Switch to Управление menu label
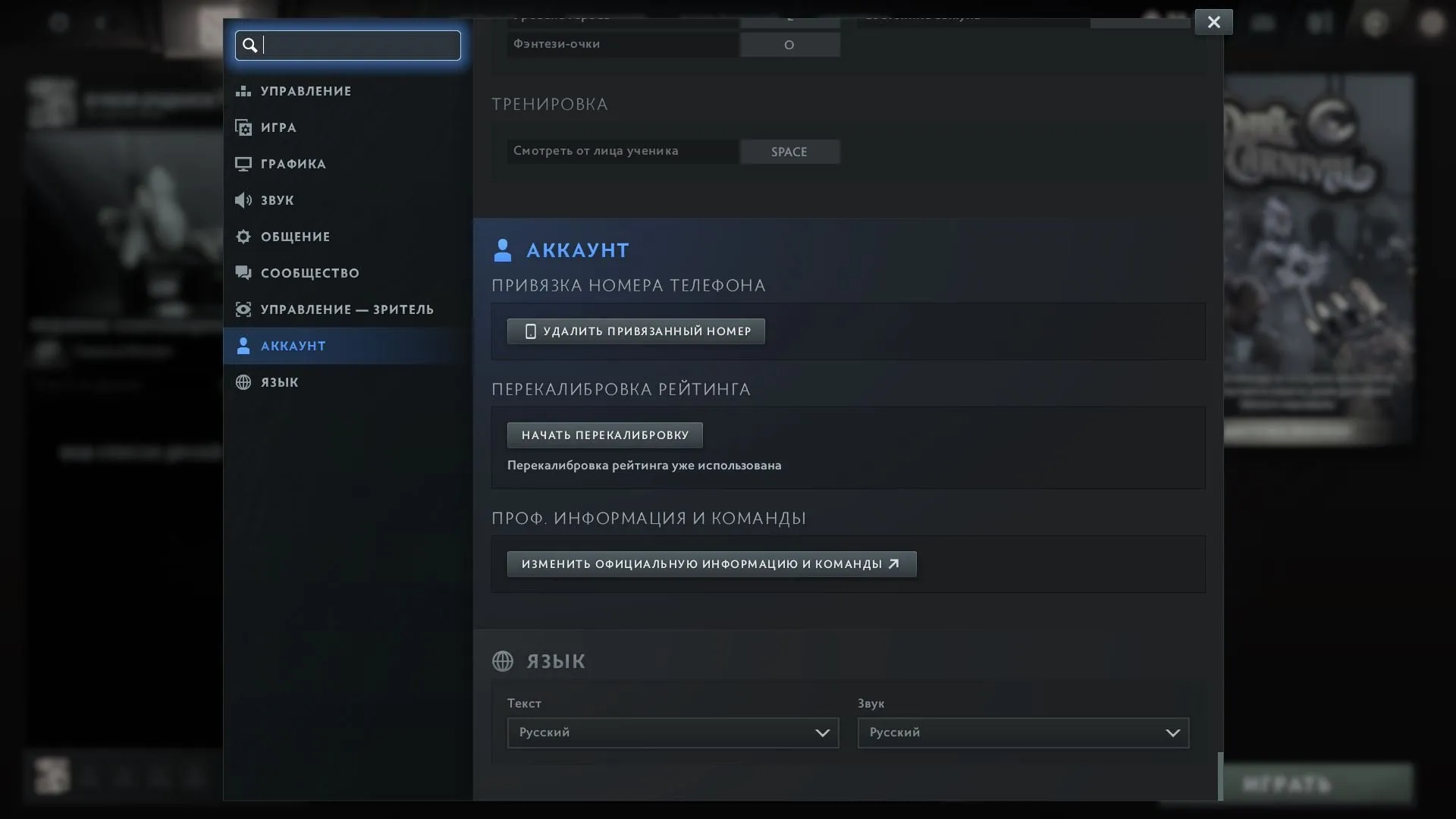1456x819 pixels. tap(306, 91)
